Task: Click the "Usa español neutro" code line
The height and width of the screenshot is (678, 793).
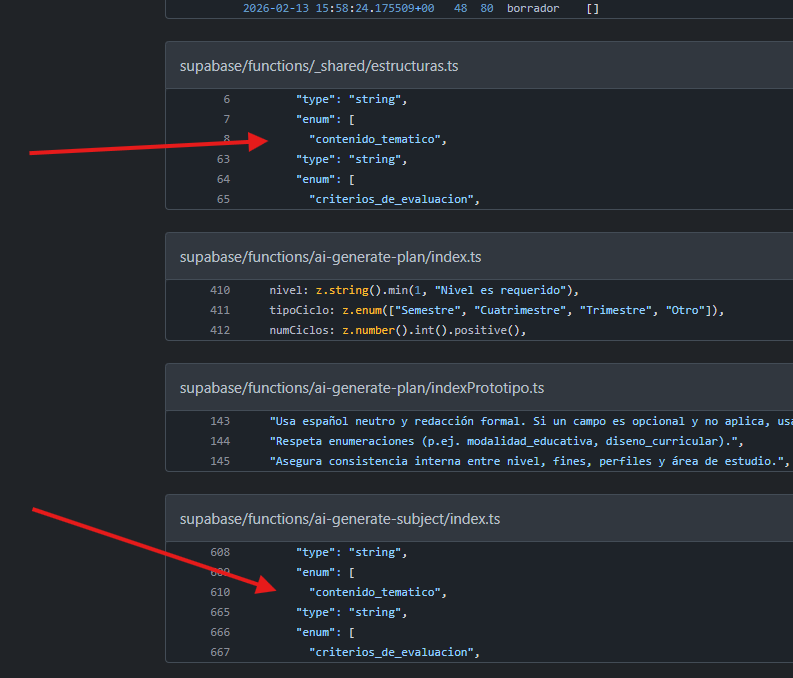Action: pos(531,421)
